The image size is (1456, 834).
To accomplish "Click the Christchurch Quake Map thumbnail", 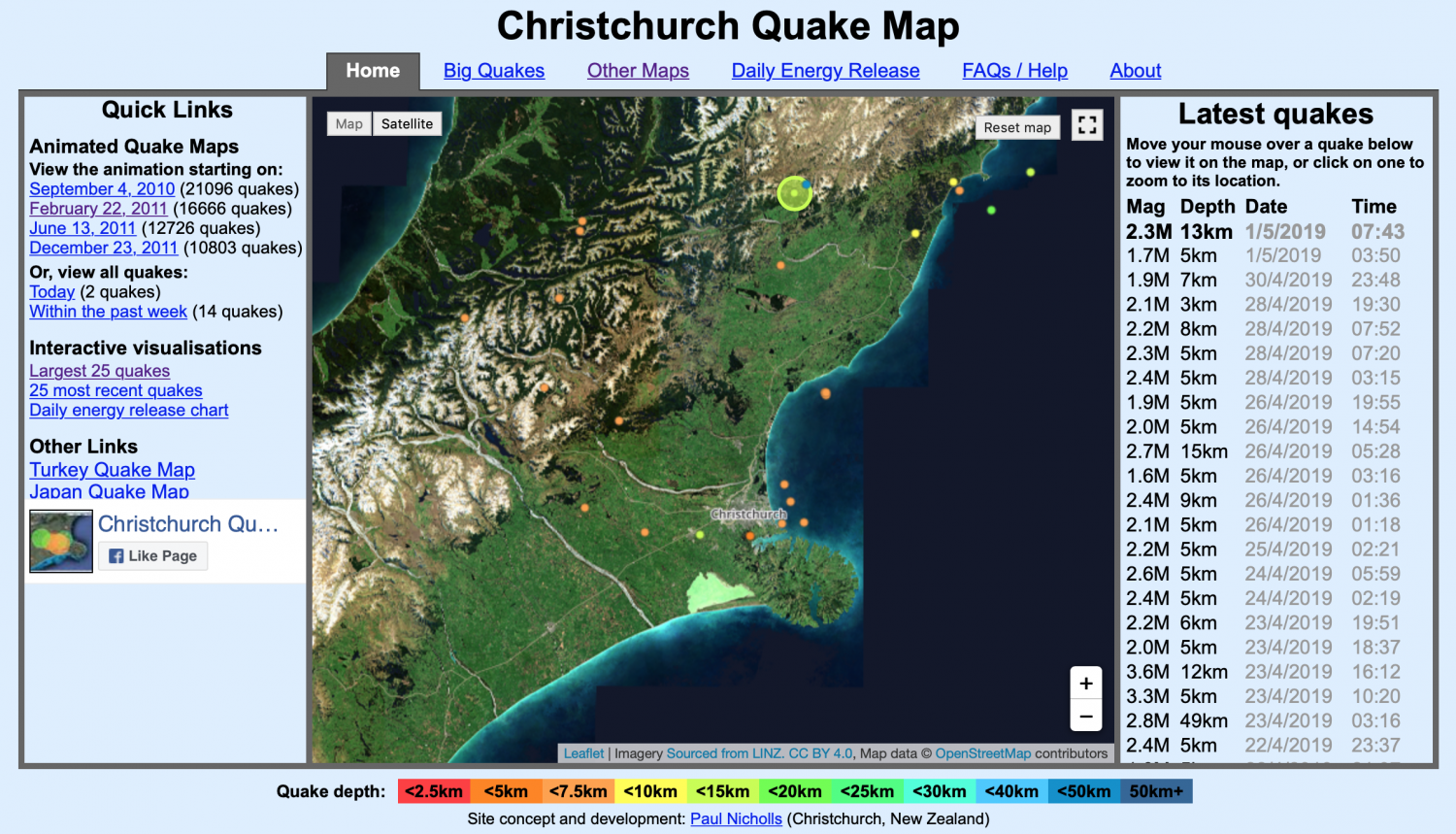I will pyautogui.click(x=60, y=541).
